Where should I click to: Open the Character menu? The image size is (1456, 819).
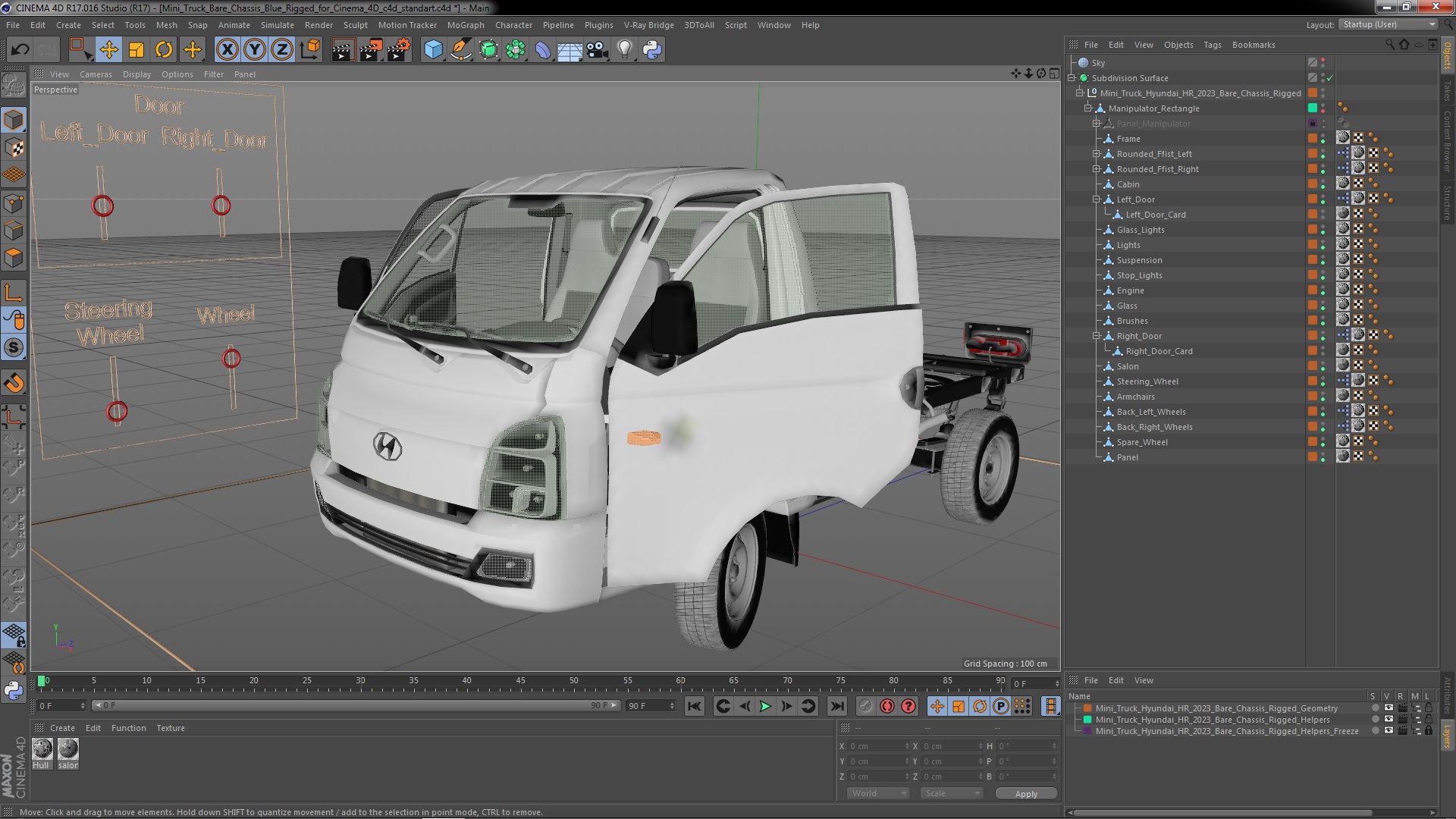coord(513,25)
